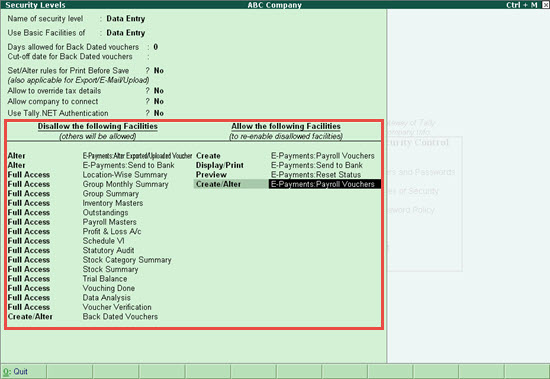
Task: Click Alter beside E-Payments:Send to Bank
Action: click(x=16, y=165)
